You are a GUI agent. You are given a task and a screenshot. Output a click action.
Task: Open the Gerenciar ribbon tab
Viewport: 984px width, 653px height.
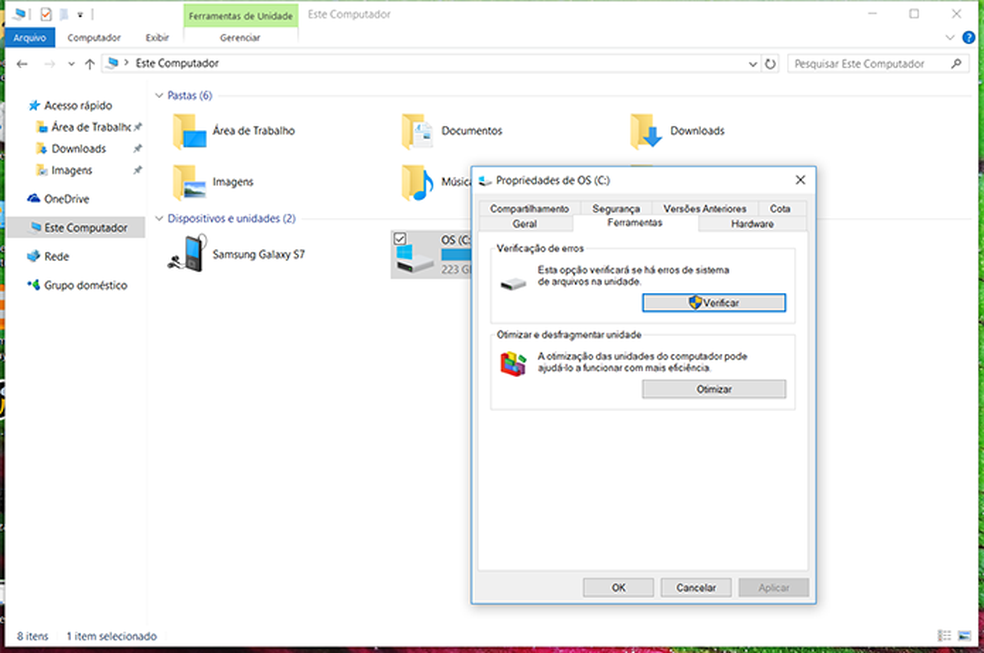pyautogui.click(x=240, y=38)
